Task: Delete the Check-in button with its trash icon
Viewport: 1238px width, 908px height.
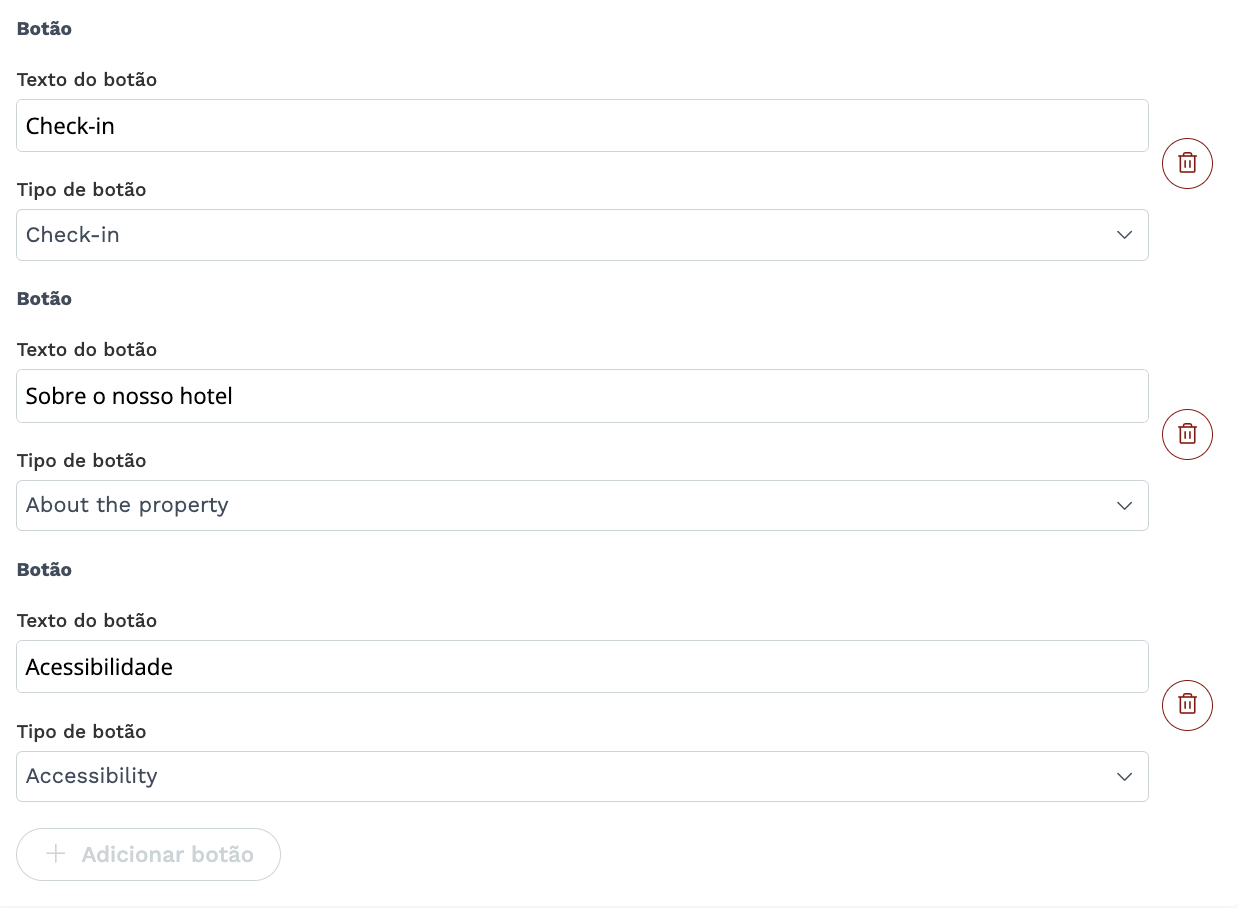Action: point(1187,163)
